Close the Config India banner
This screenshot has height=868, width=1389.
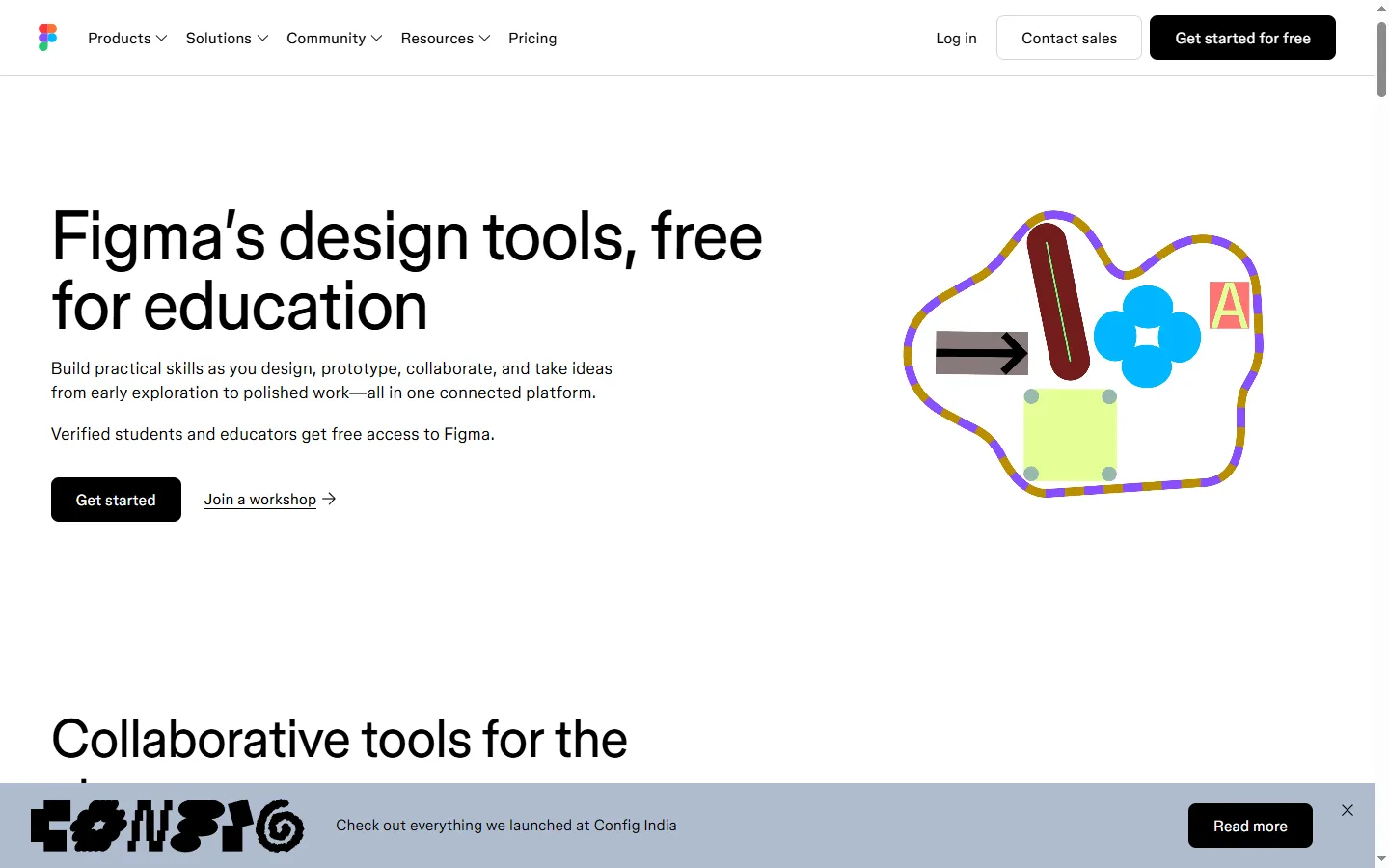1348,810
